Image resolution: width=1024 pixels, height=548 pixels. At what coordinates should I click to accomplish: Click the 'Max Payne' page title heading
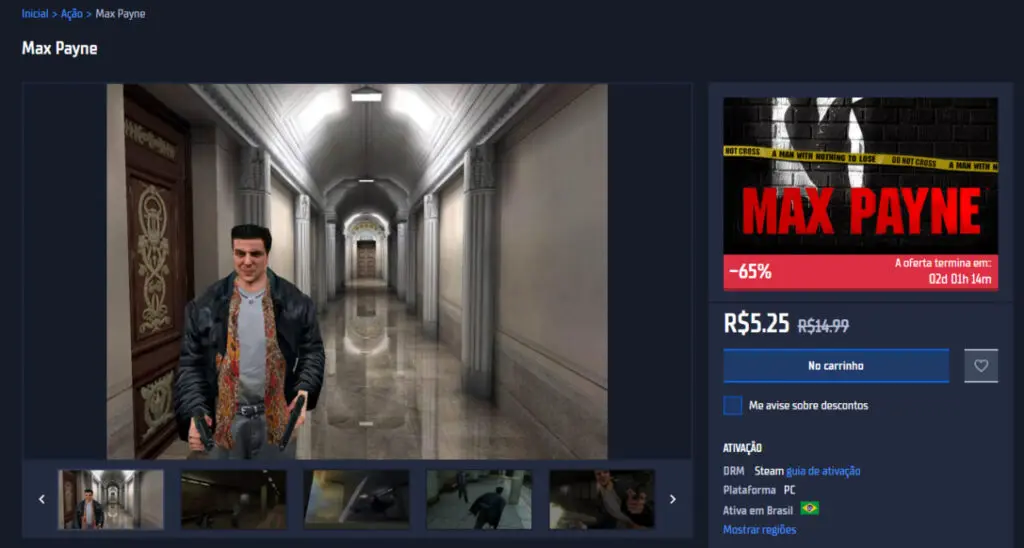click(59, 48)
